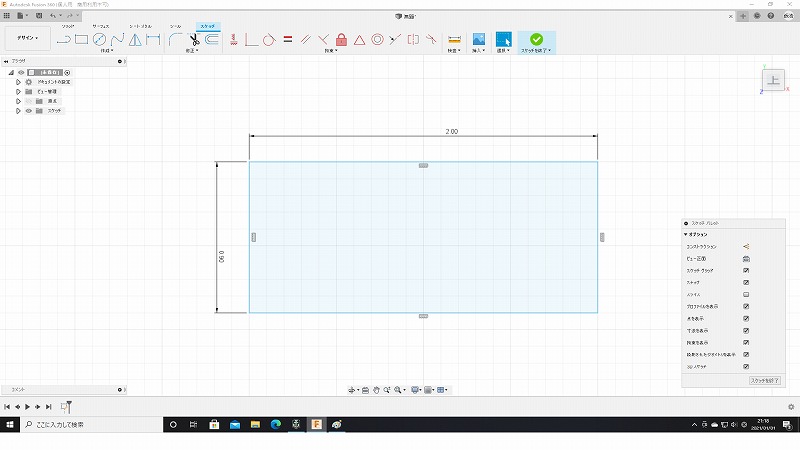
Task: Toggle the Sketch Grid checkbox
Action: click(x=746, y=271)
